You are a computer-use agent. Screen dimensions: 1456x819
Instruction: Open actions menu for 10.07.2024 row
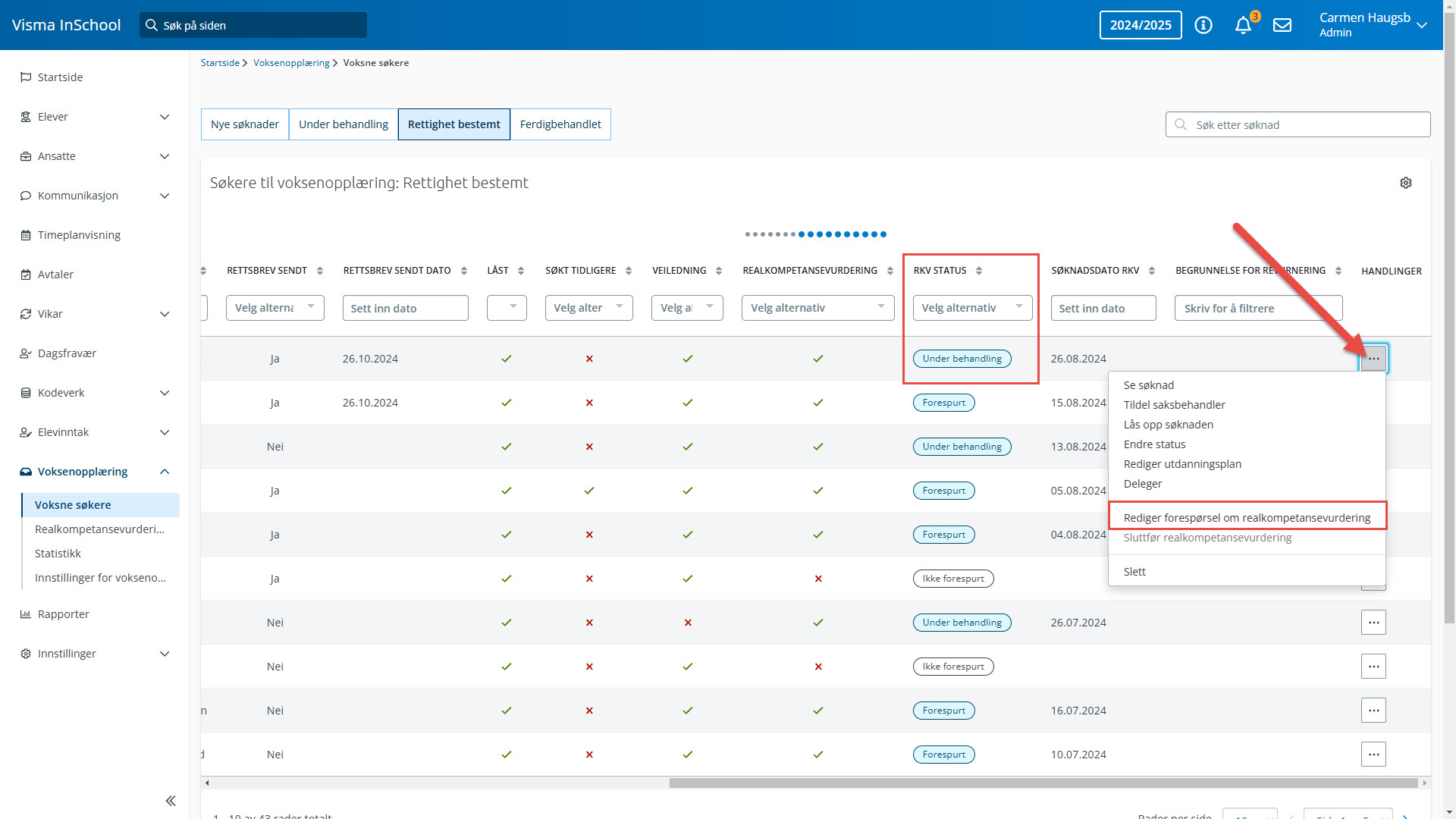(x=1373, y=755)
